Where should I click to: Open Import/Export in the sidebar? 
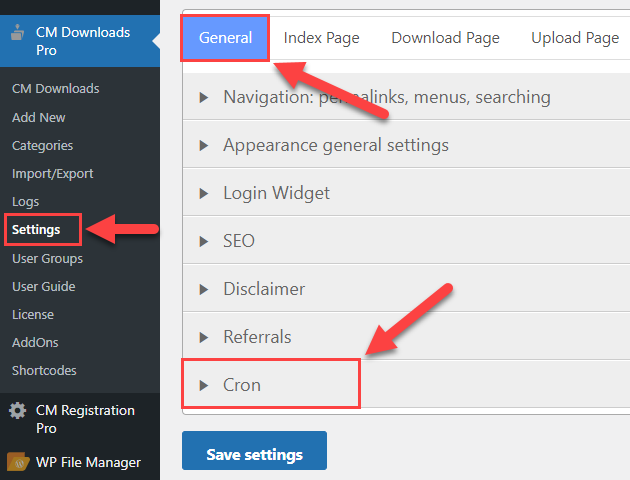pos(53,174)
